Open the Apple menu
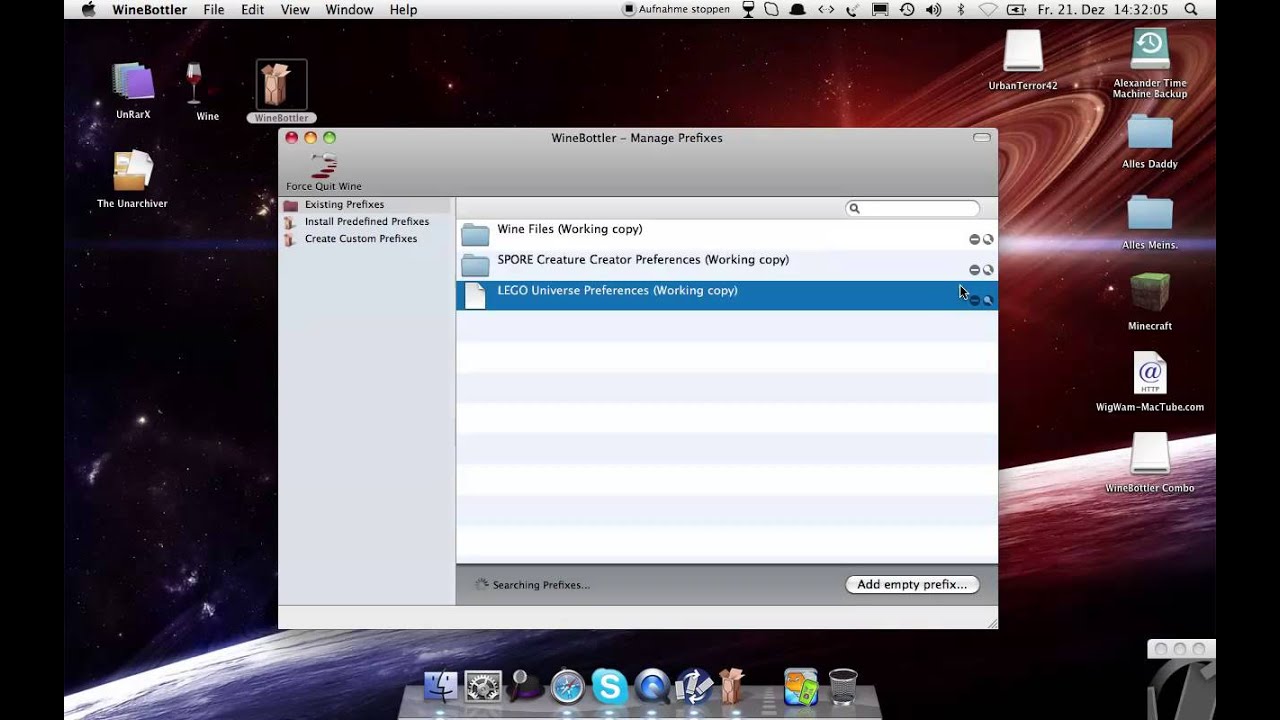1280x720 pixels. [x=88, y=9]
